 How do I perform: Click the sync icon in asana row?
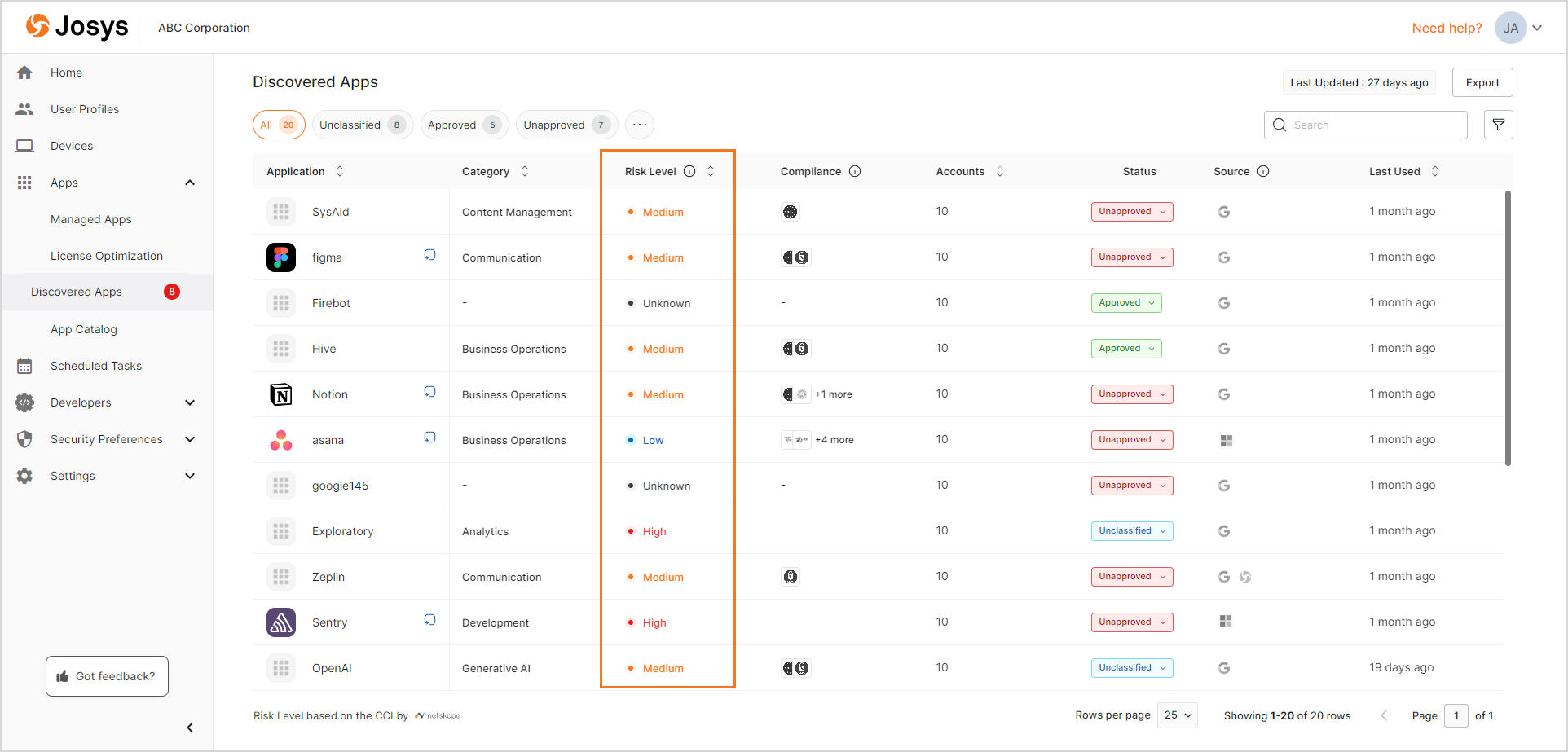pos(429,438)
